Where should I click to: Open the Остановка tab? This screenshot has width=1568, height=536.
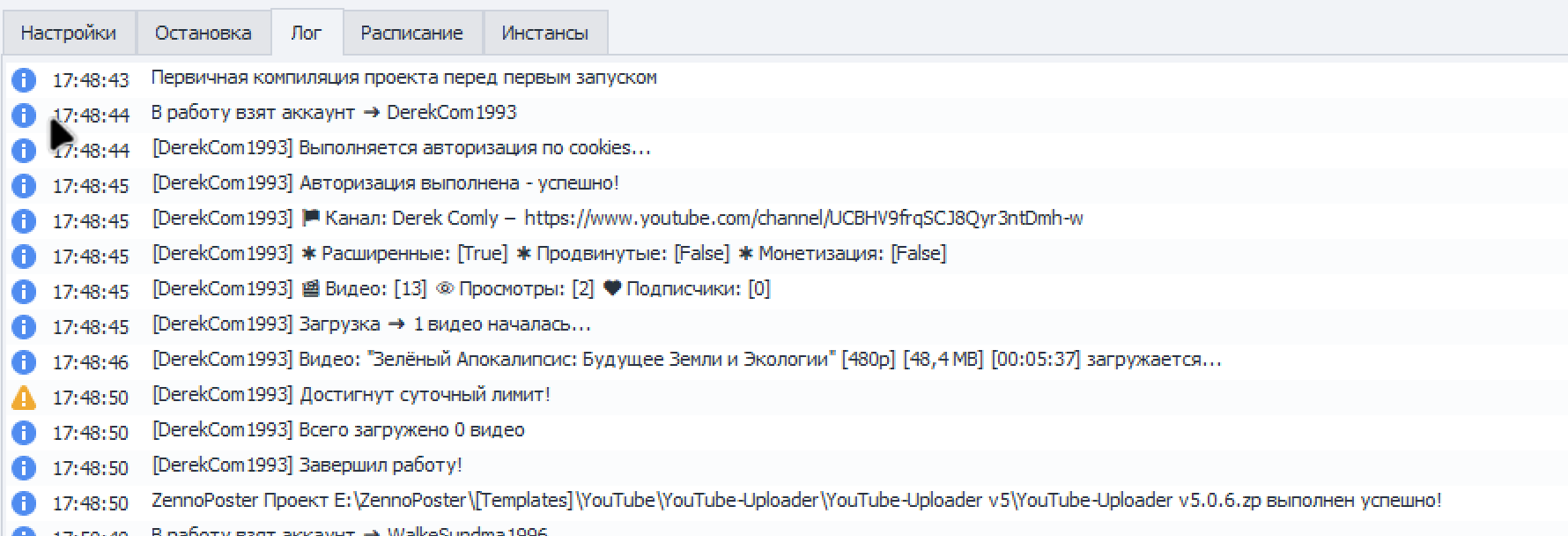203,33
